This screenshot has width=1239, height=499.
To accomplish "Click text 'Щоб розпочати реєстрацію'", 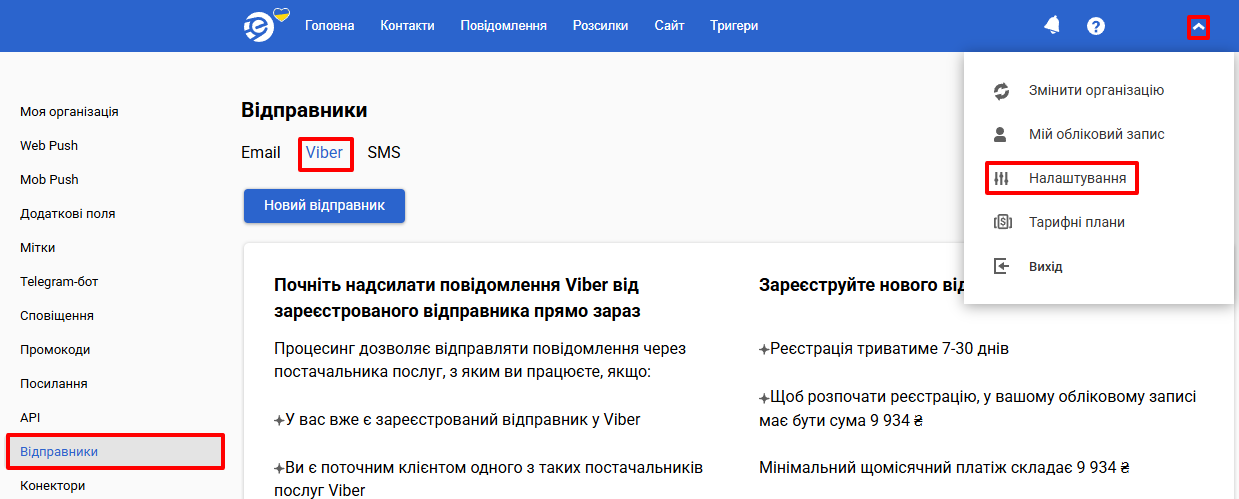I will tap(977, 408).
